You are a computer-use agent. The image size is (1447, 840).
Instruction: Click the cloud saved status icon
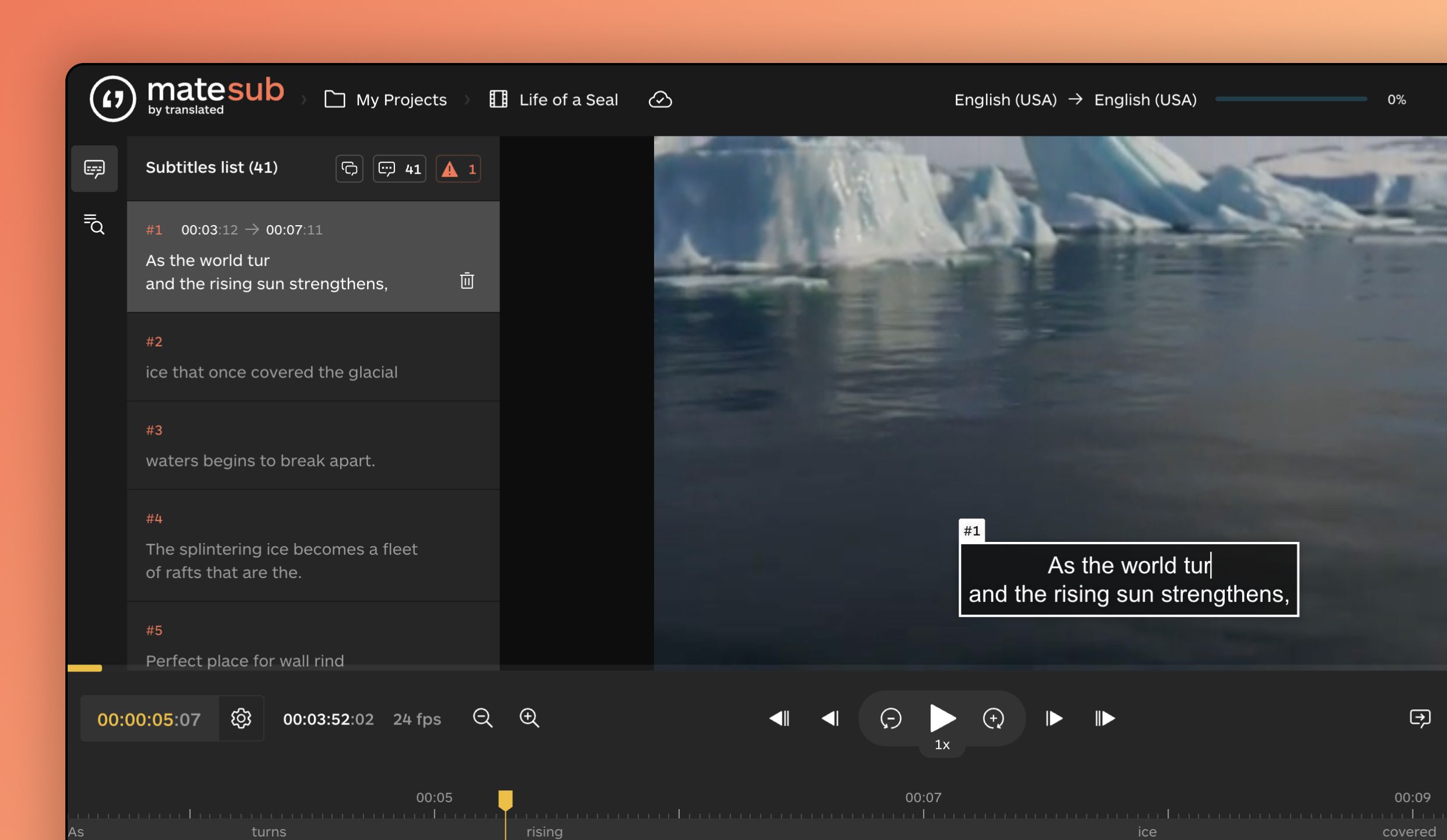[660, 100]
